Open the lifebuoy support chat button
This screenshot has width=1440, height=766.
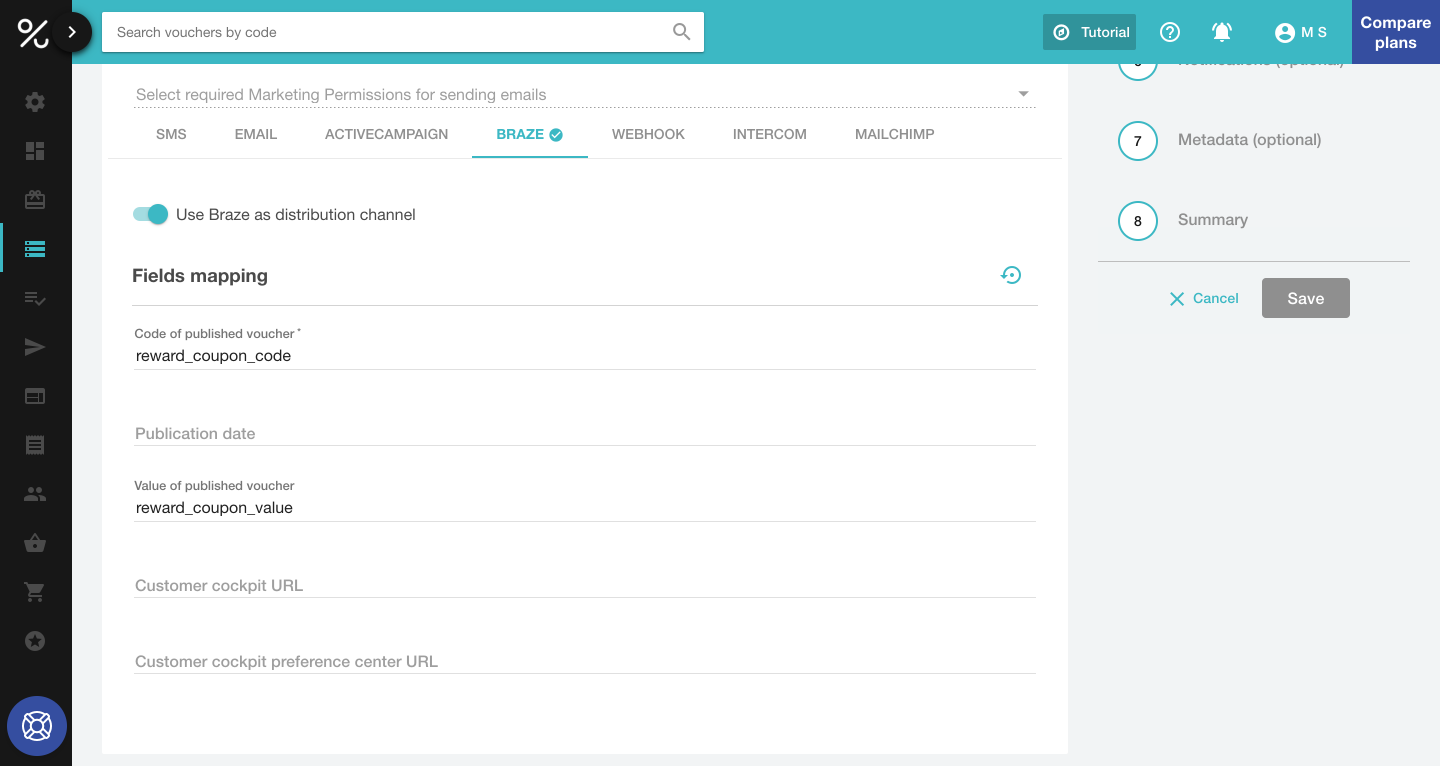[37, 725]
